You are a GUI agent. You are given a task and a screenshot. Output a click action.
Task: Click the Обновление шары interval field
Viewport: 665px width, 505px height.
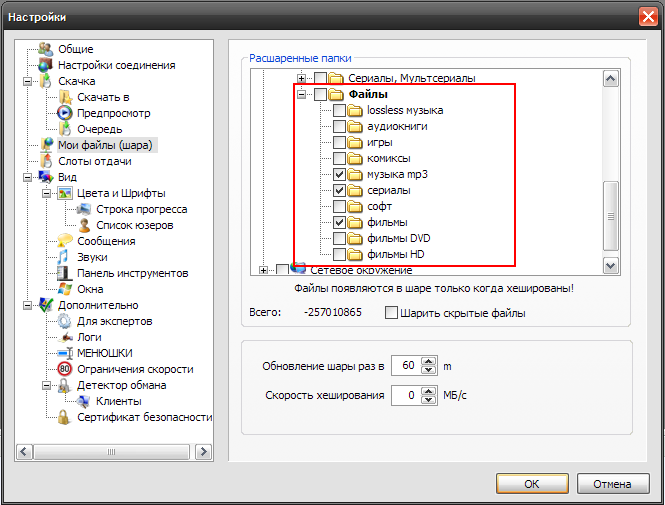405,365
